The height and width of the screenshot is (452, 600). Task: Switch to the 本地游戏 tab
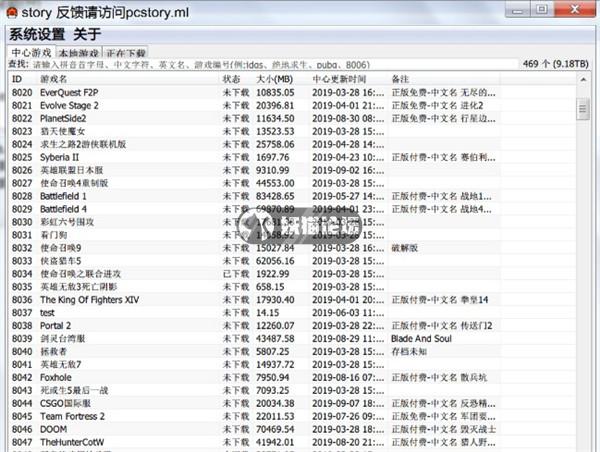(x=78, y=52)
